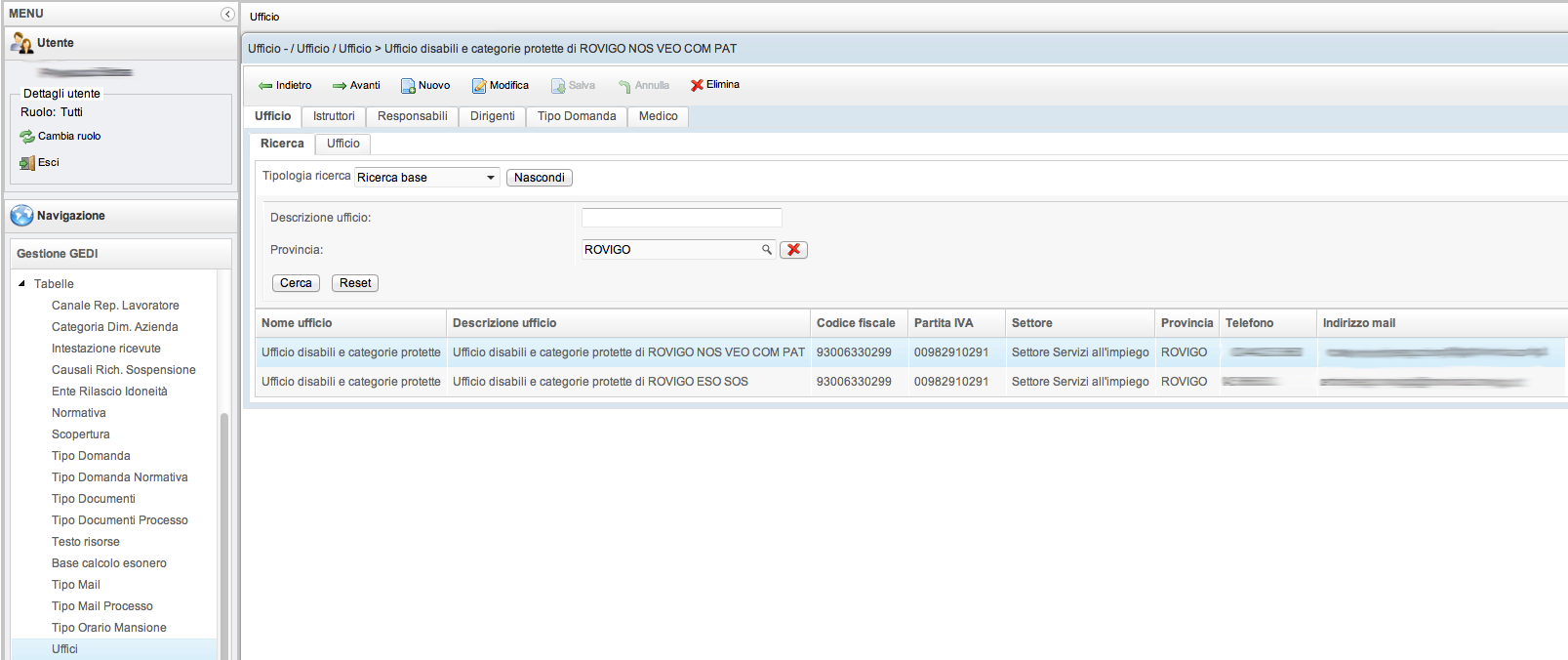Click the Modifica edit icon
Screen dimensions: 1568x660
coord(479,86)
